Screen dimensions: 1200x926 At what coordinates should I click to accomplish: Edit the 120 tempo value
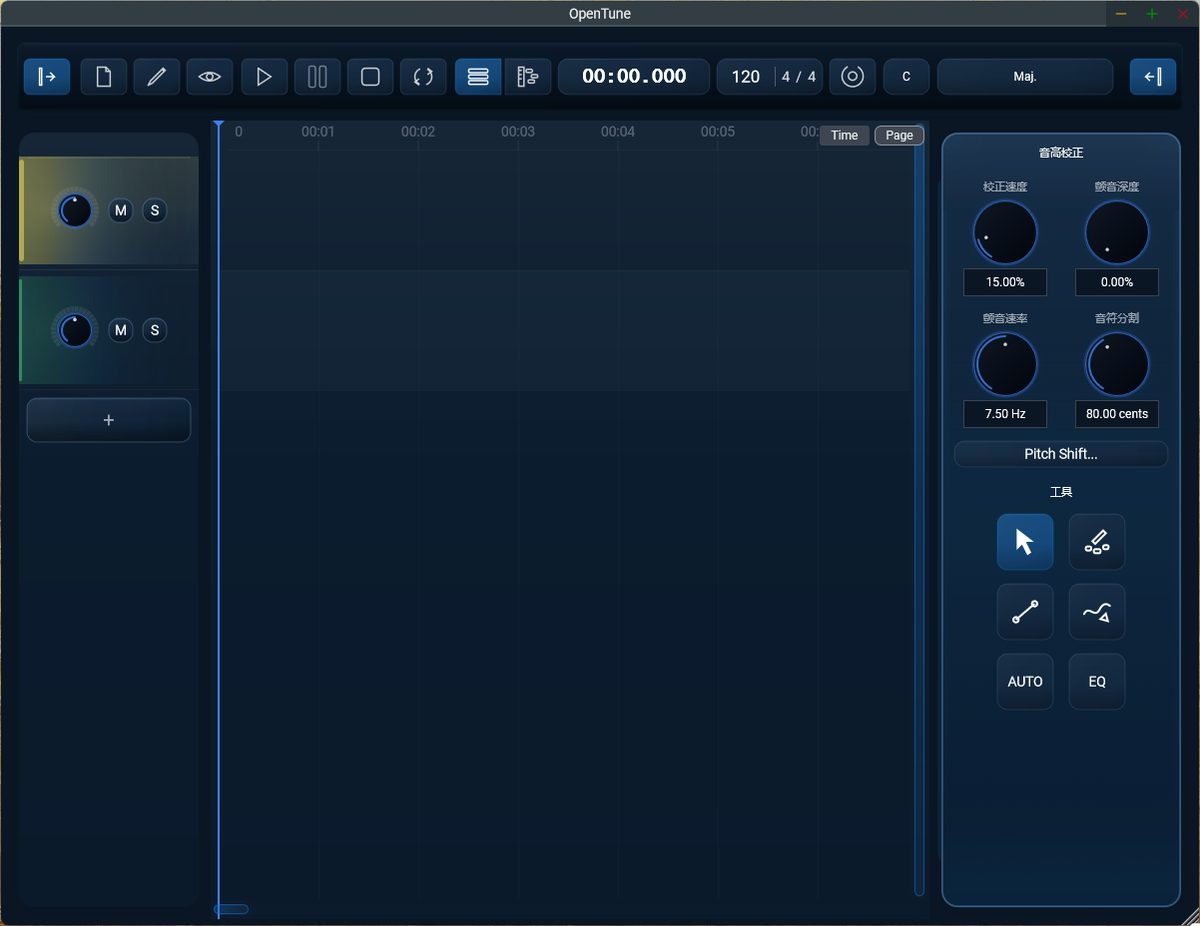pyautogui.click(x=746, y=77)
